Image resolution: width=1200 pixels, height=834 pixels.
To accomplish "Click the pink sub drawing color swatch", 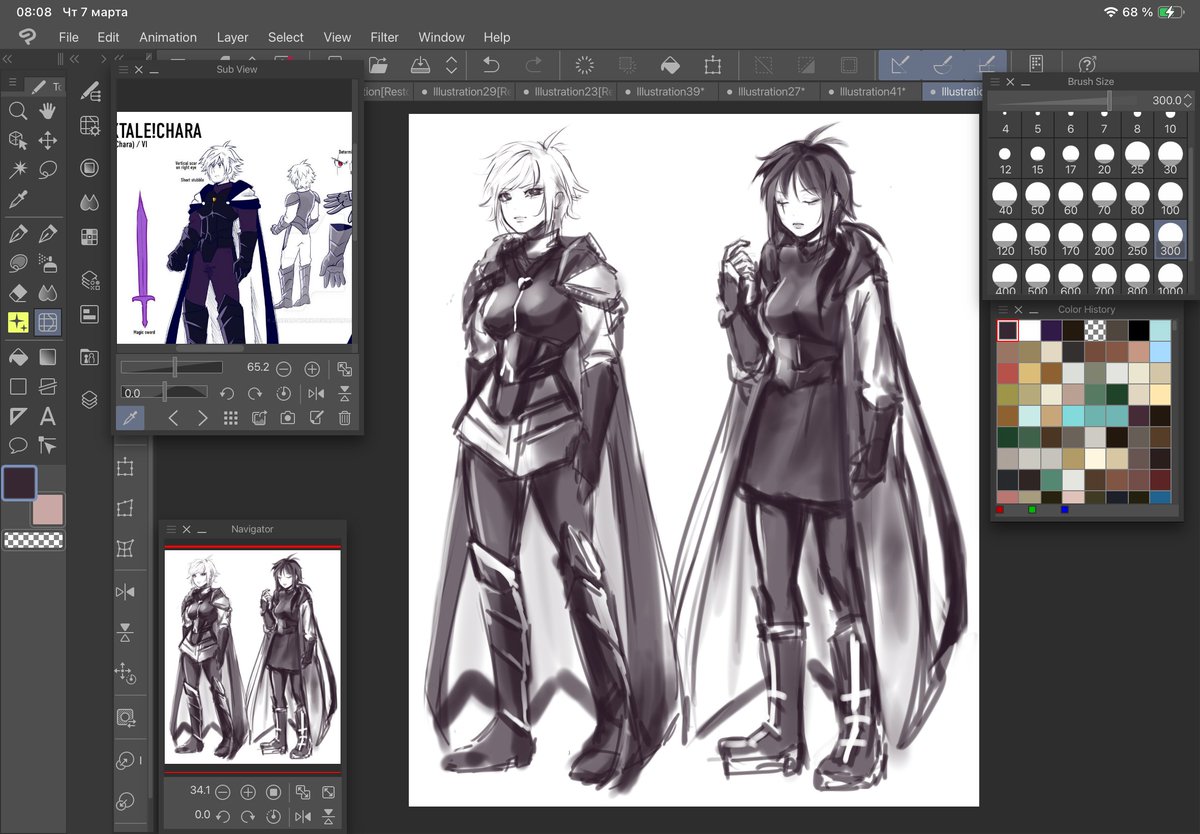I will click(48, 508).
